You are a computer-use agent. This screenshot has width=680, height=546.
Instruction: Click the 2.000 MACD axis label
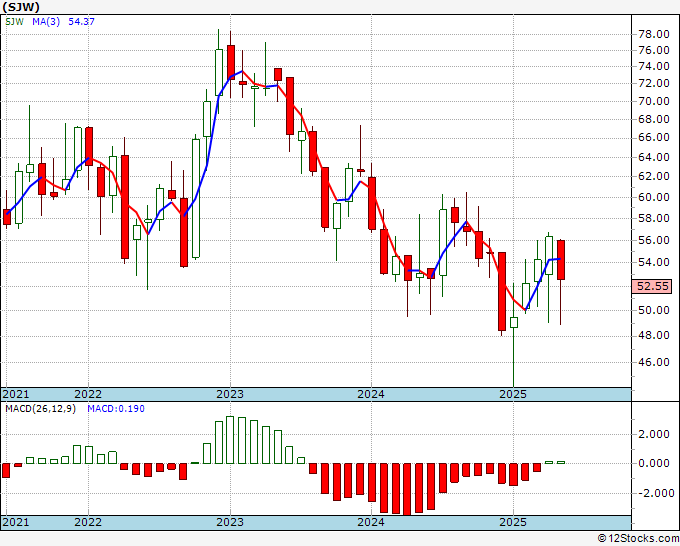(654, 435)
